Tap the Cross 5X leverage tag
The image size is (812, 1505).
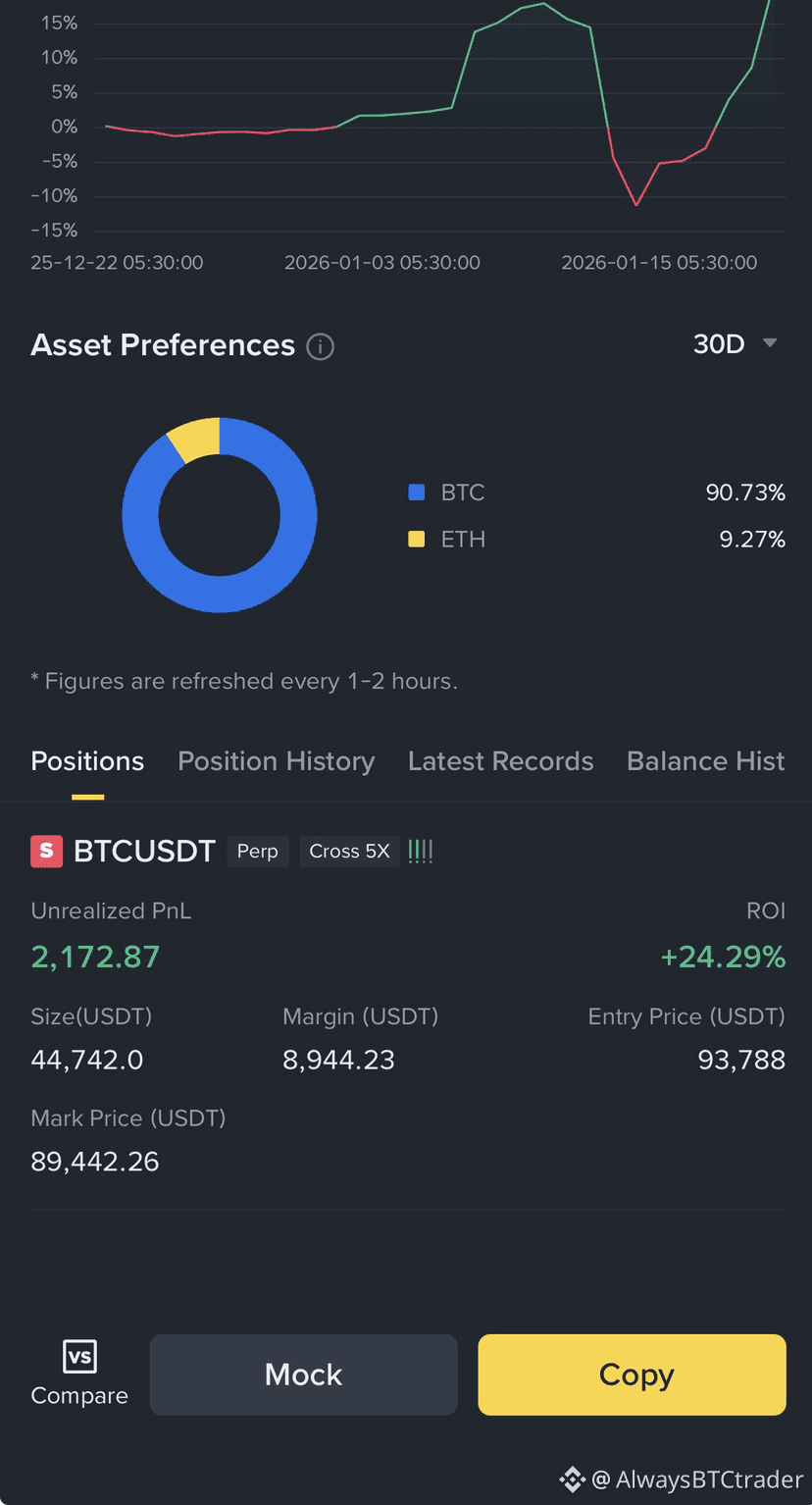(350, 852)
